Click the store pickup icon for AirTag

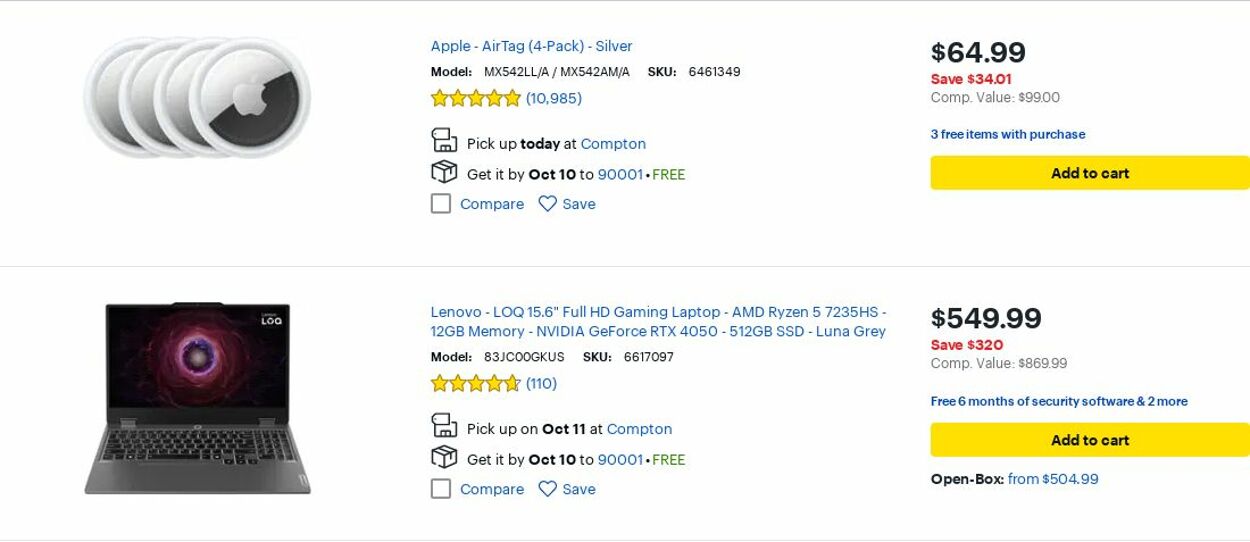pyautogui.click(x=444, y=141)
